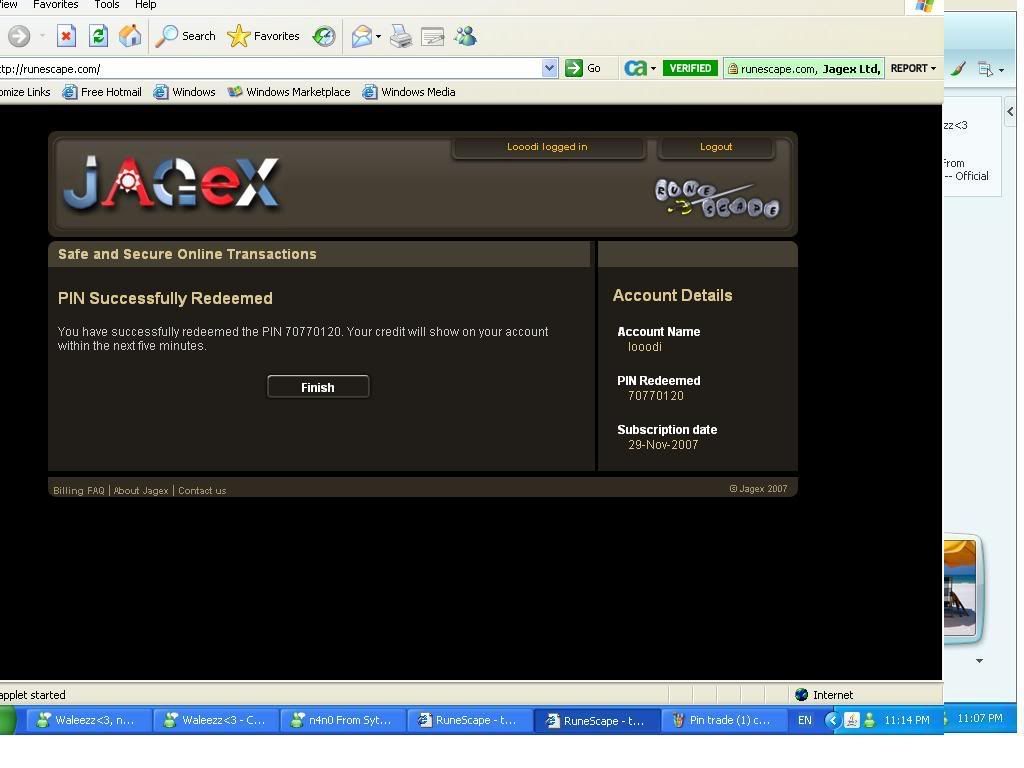Go to the Home page icon
The image size is (1024, 768).
pos(130,35)
